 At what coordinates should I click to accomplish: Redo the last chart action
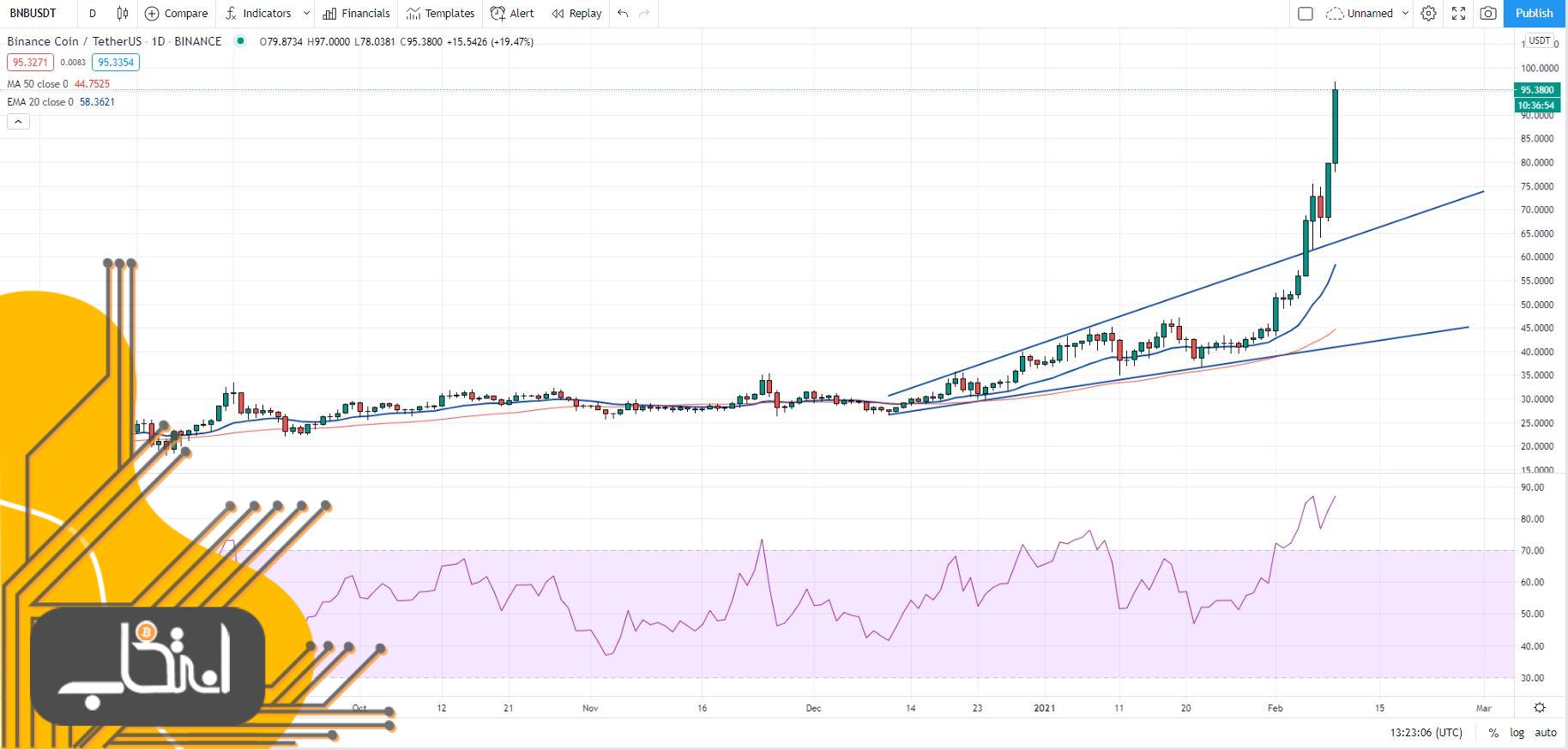pos(644,13)
